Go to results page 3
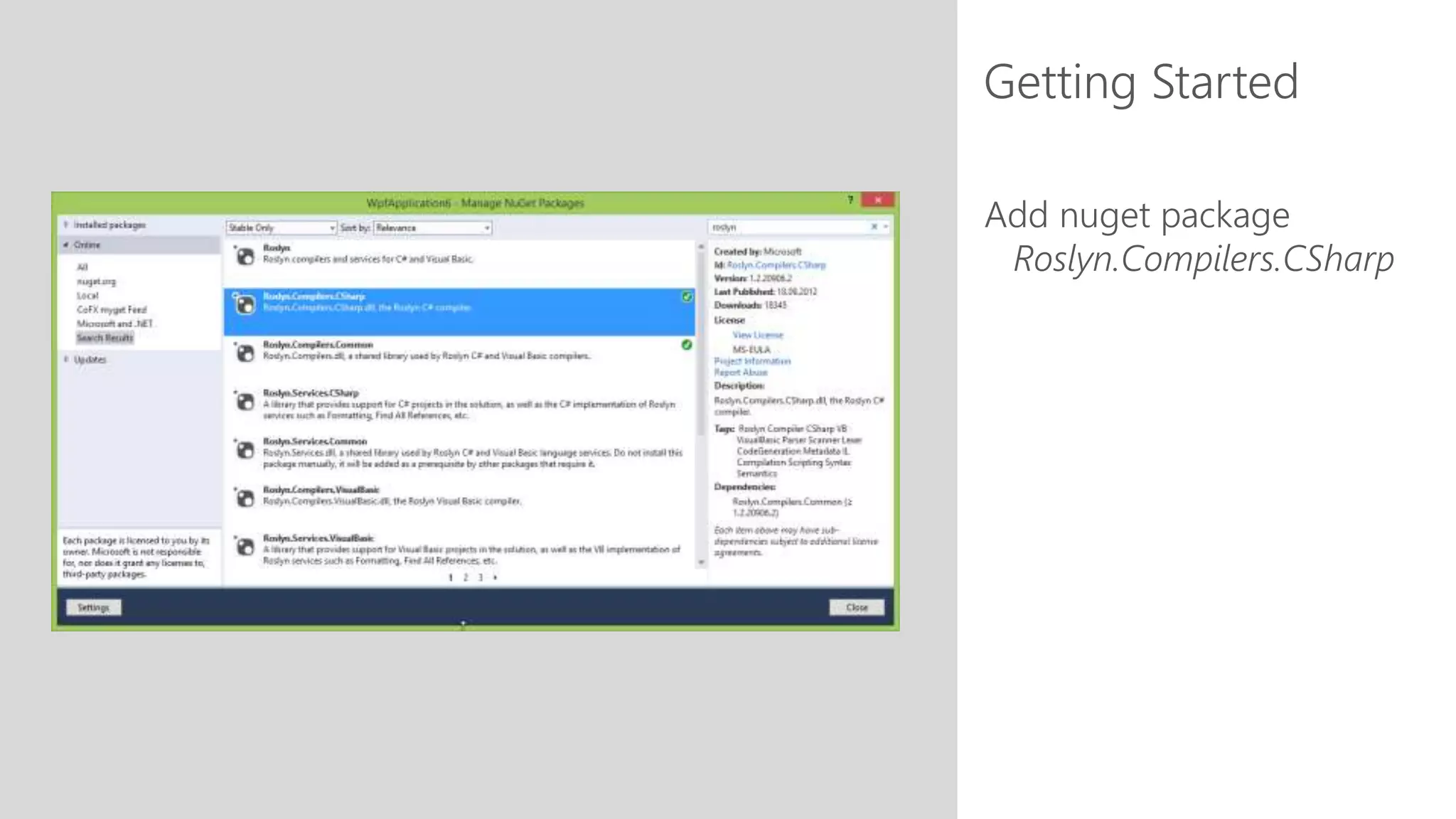Screen dimensions: 1456x819 click(481, 577)
